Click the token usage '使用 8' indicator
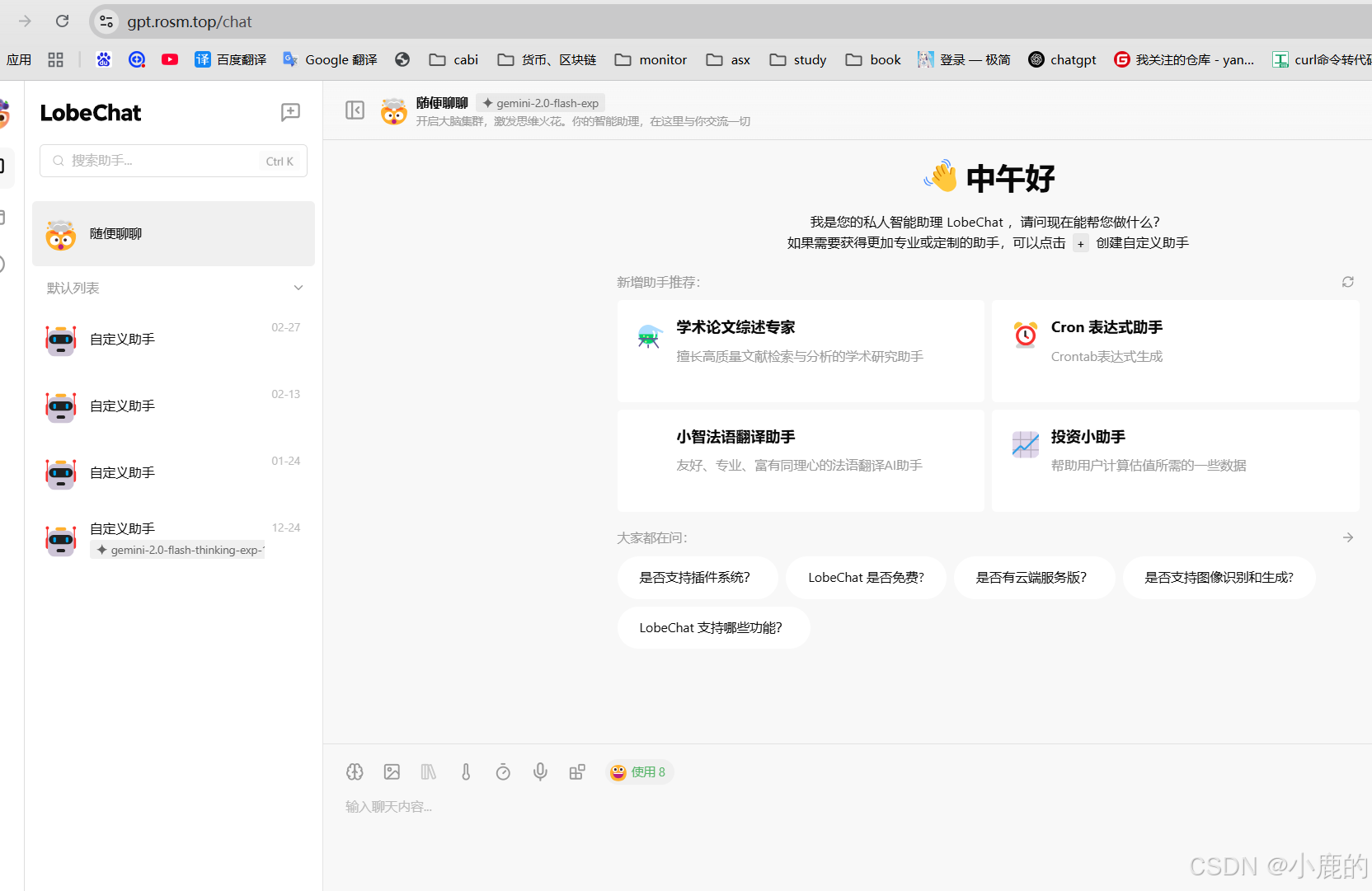This screenshot has height=891, width=1372. click(638, 772)
